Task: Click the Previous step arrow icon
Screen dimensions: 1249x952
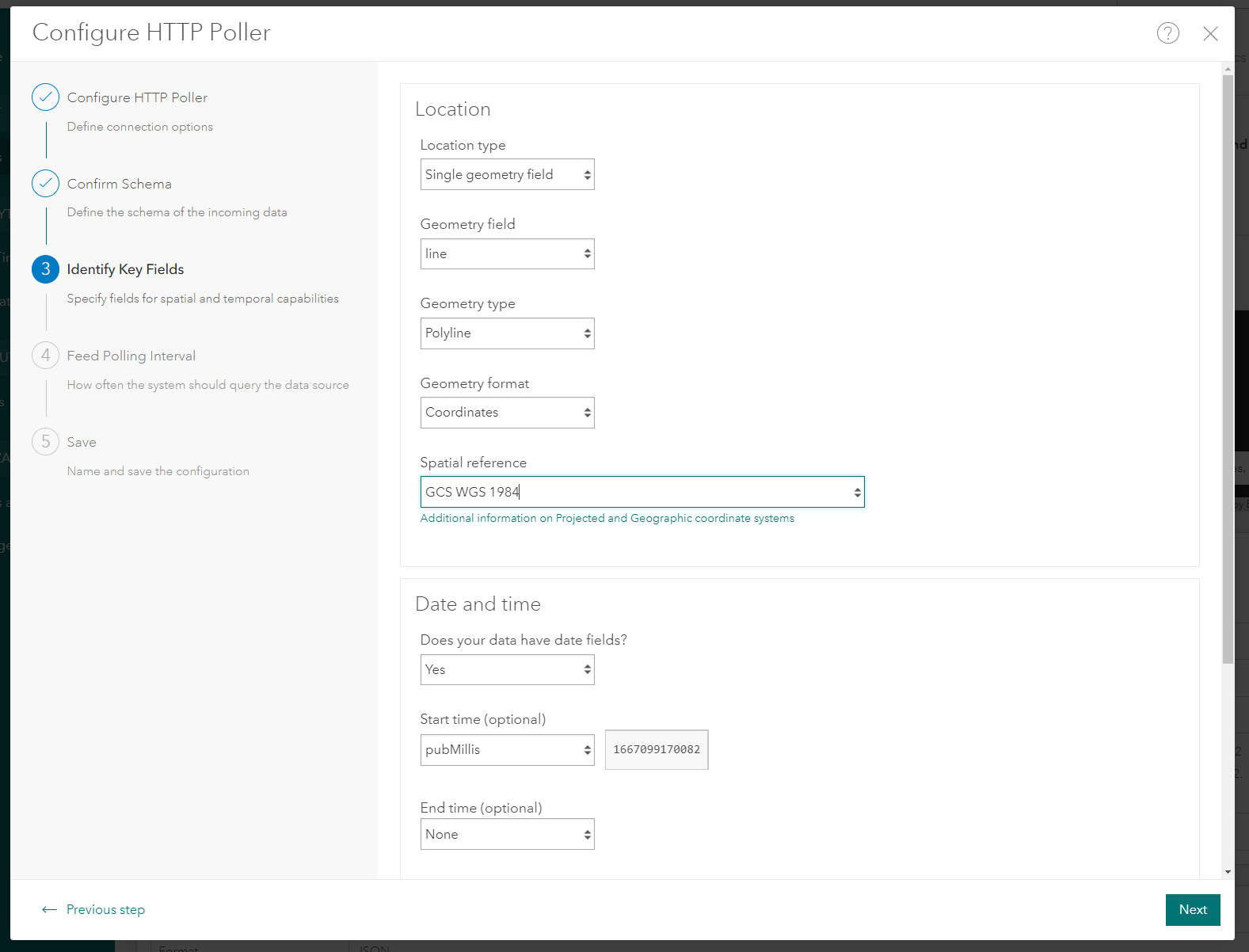Action: click(49, 909)
